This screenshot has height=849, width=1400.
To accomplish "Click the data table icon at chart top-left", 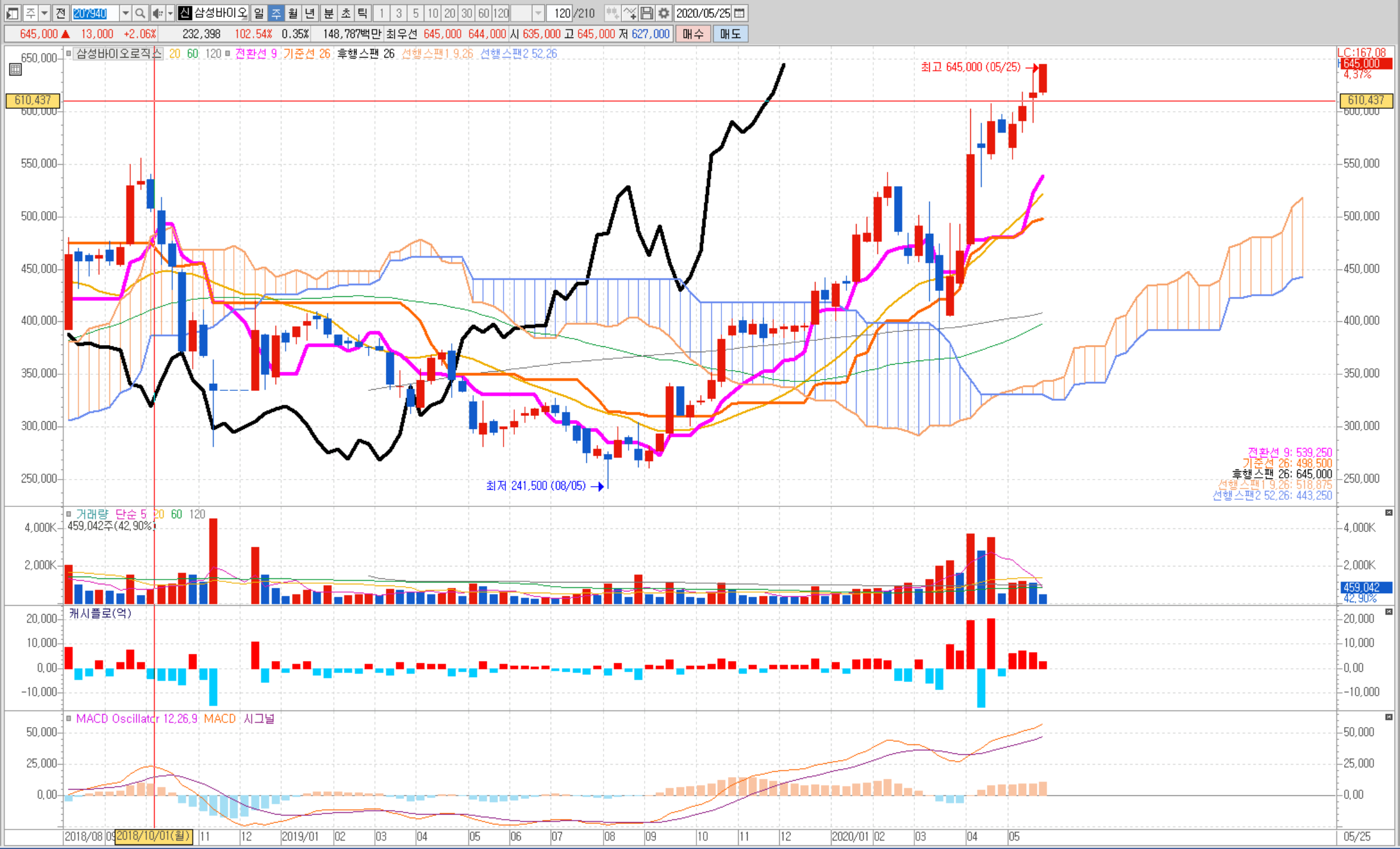I will (15, 70).
